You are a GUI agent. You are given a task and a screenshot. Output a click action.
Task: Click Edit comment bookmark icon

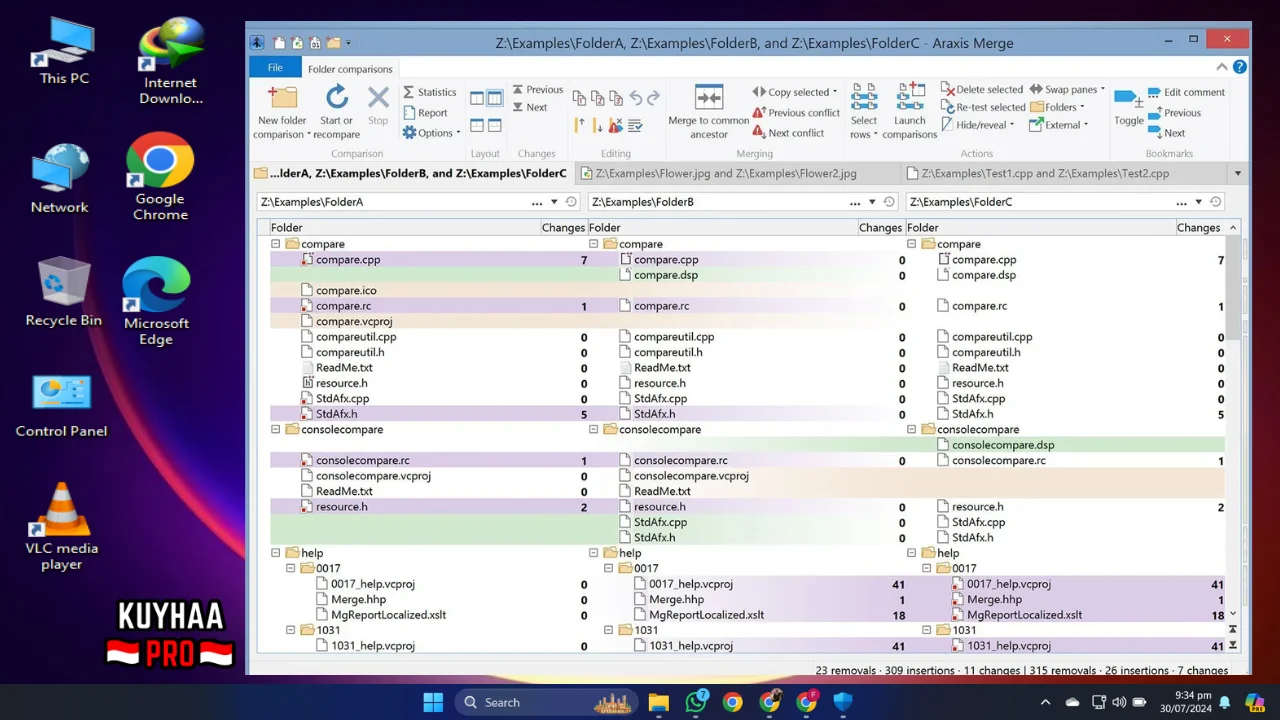click(1156, 92)
